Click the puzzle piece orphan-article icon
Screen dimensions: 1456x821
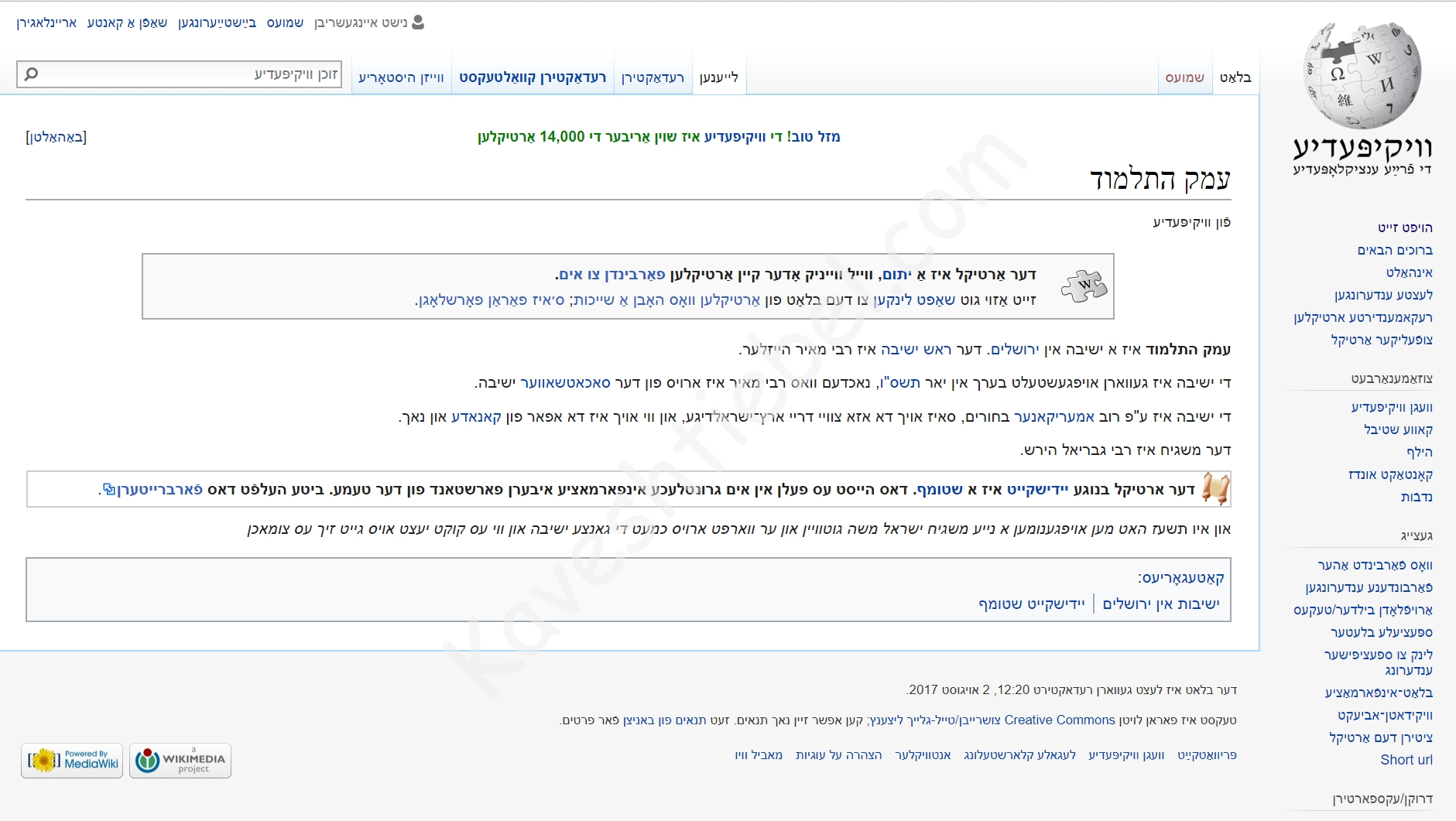(x=1084, y=286)
